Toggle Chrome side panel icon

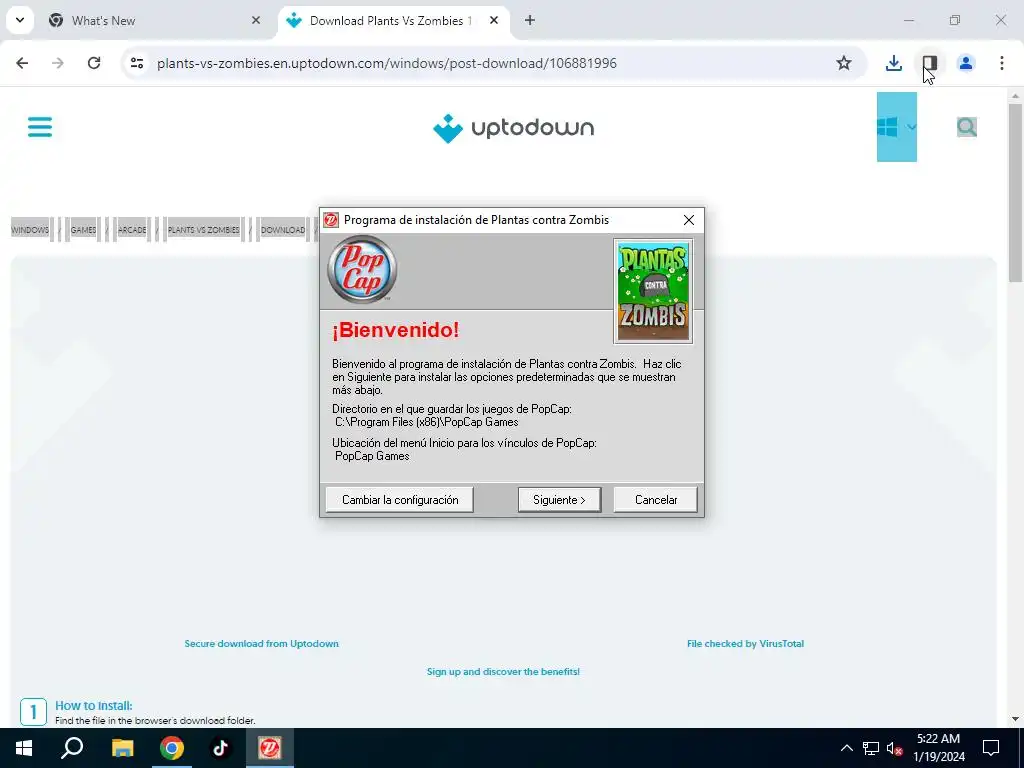pyautogui.click(x=930, y=63)
